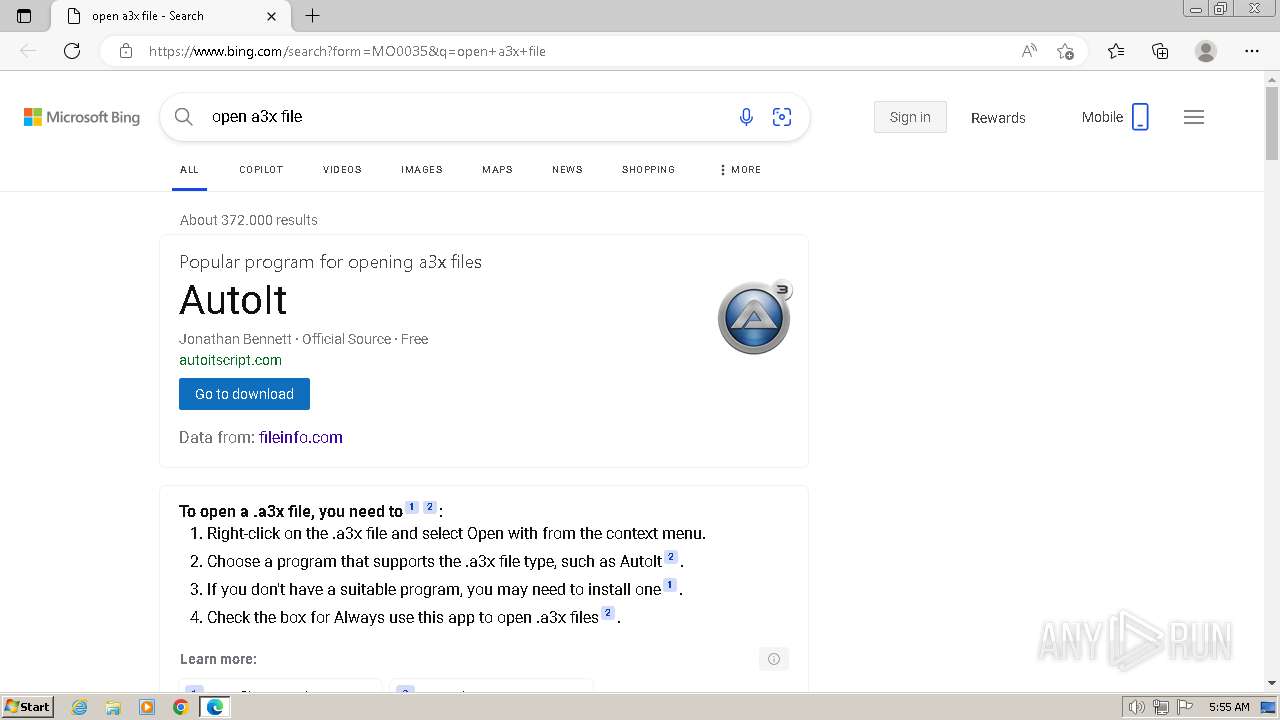
Task: Launch Internet Explorer from taskbar
Action: [80, 707]
